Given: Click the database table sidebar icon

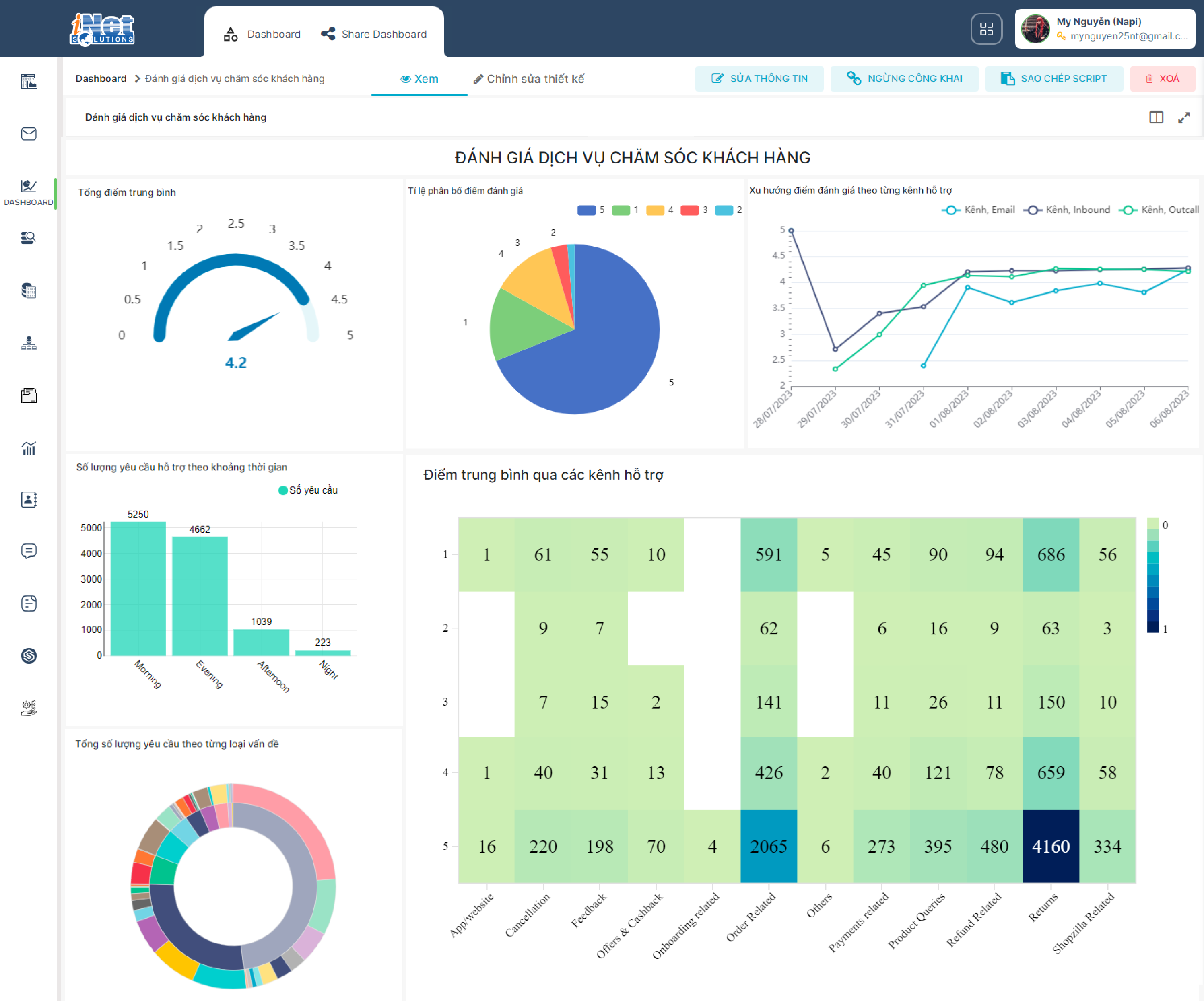Looking at the screenshot, I should click(29, 290).
